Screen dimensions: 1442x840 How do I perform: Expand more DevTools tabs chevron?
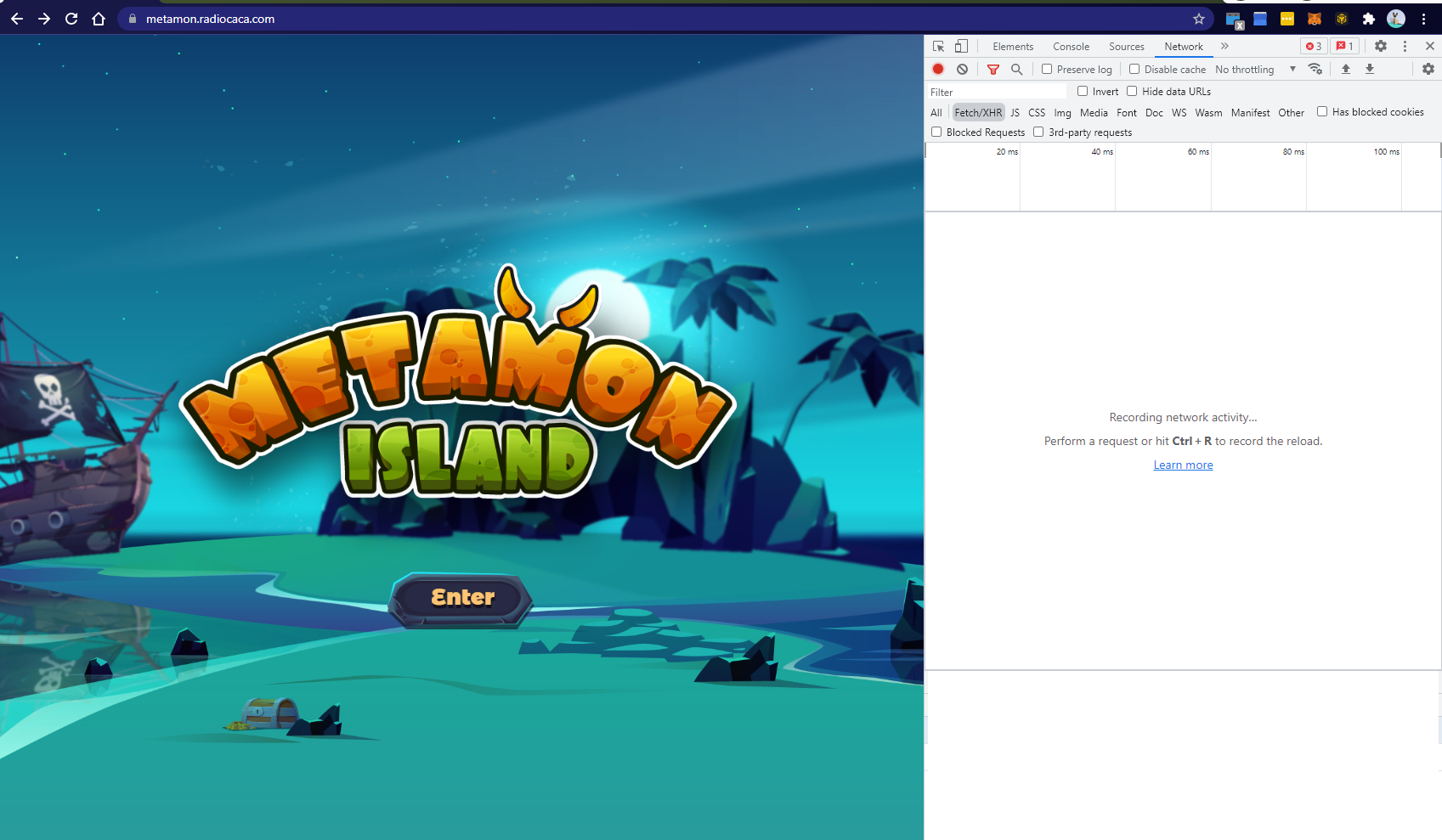[x=1224, y=47]
